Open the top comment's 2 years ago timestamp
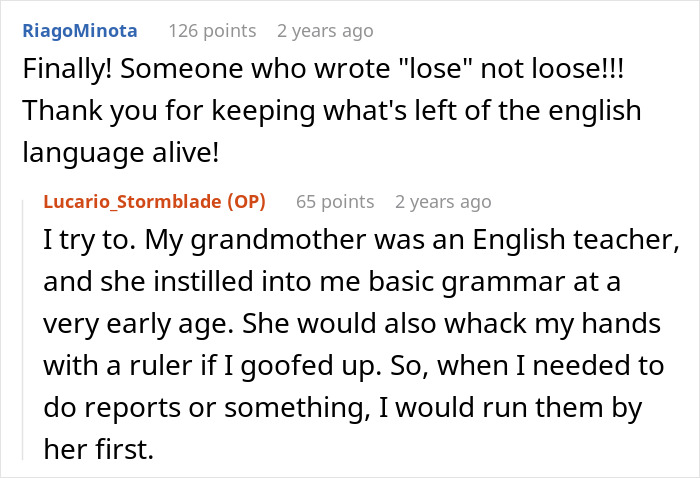This screenshot has width=700, height=478. point(325,31)
